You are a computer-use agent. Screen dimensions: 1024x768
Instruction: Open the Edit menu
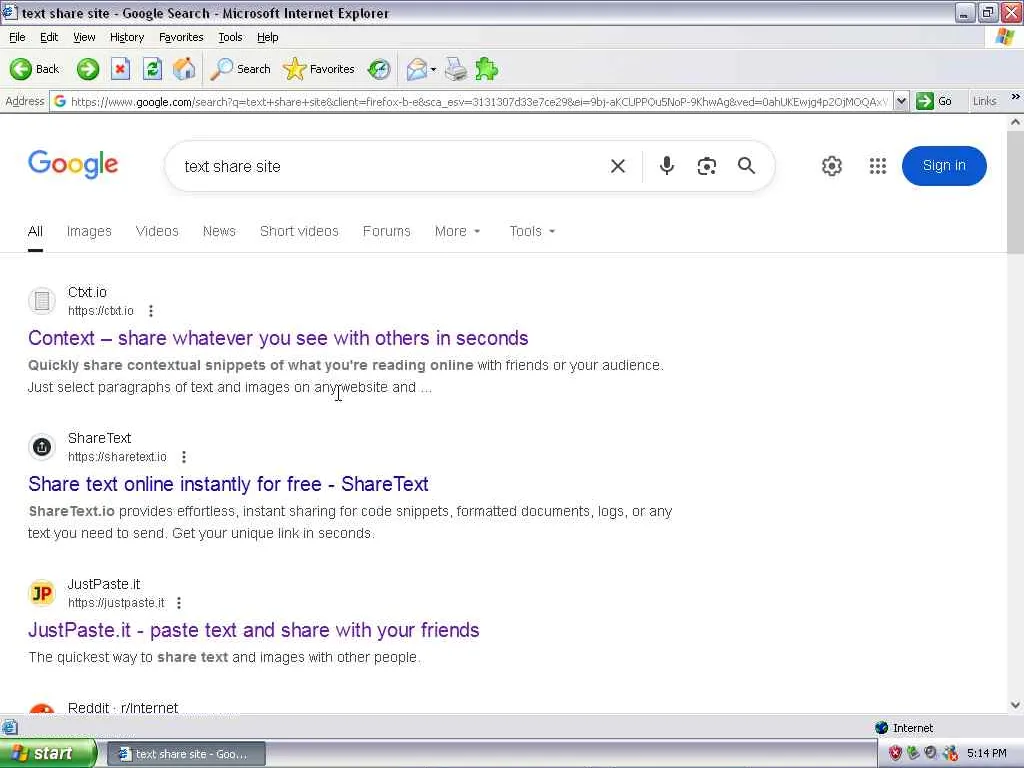point(49,37)
